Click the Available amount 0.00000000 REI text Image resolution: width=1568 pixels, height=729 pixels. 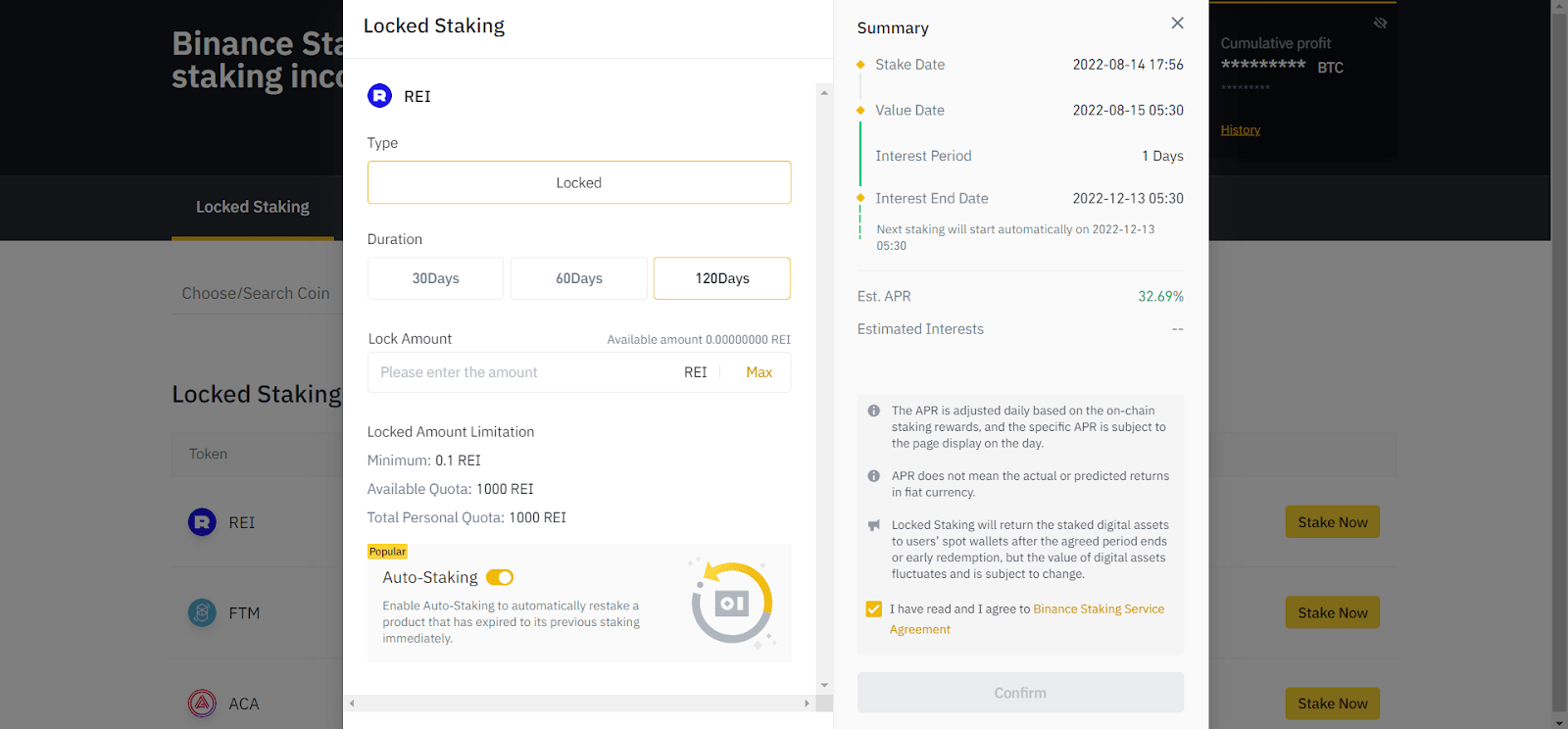[699, 340]
